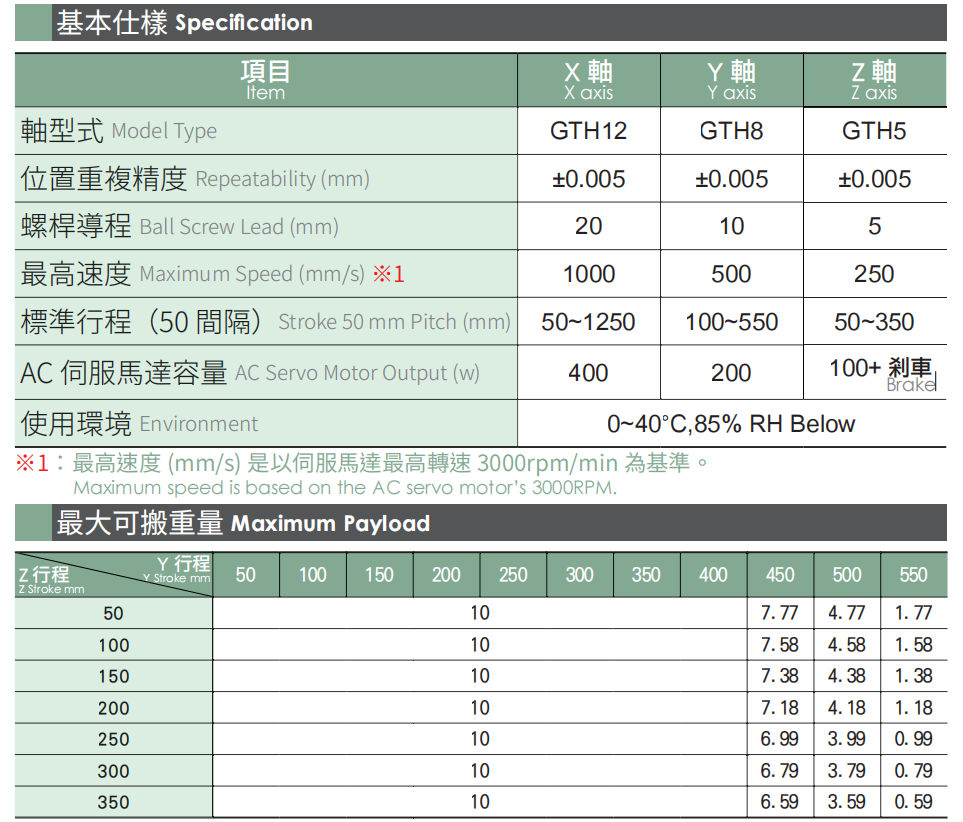
Task: Click the 0~40°C,85% RH Below environment value
Action: coord(731,424)
